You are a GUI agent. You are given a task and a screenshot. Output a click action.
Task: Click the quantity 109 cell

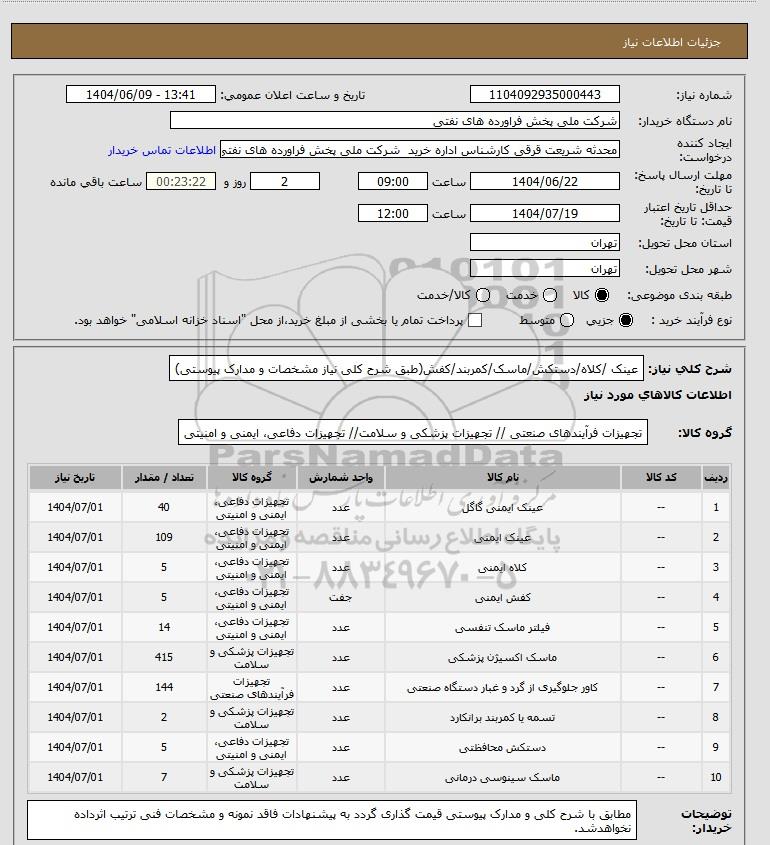164,537
